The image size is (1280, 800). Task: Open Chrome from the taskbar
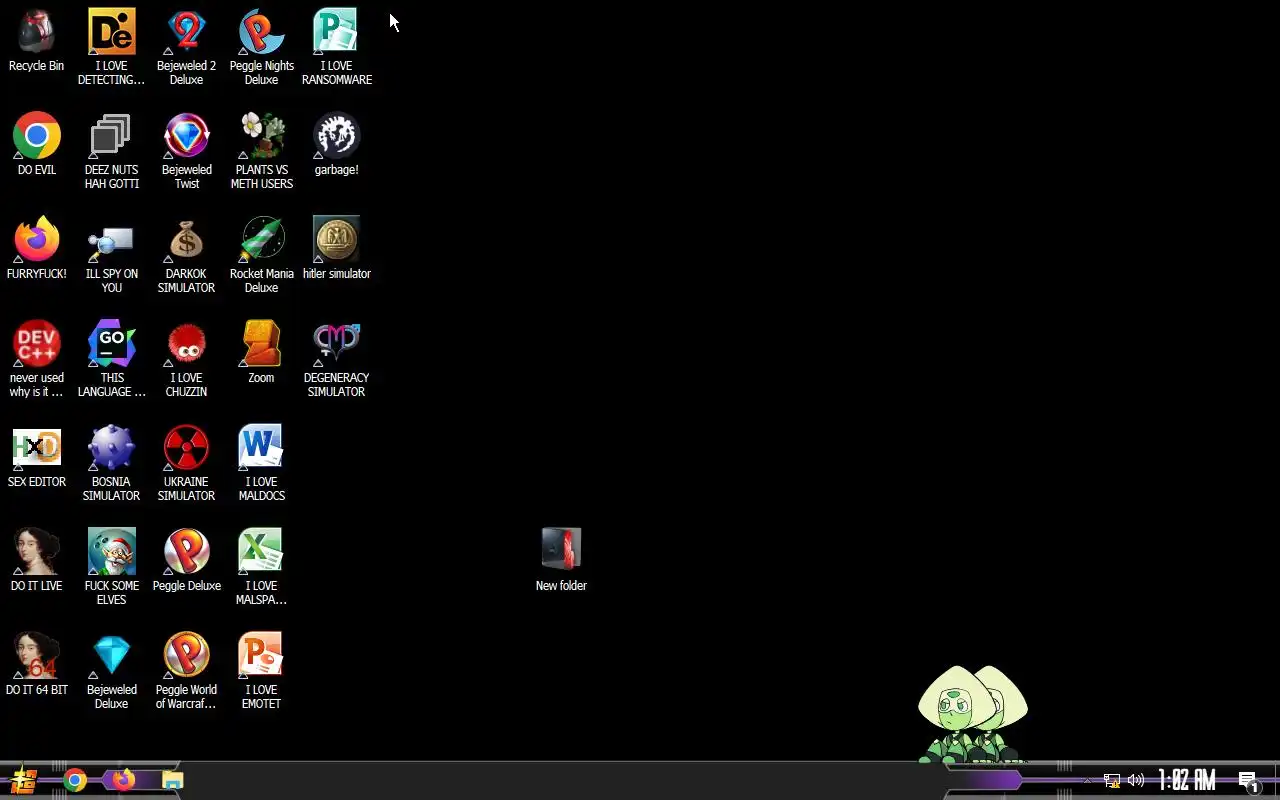click(75, 780)
